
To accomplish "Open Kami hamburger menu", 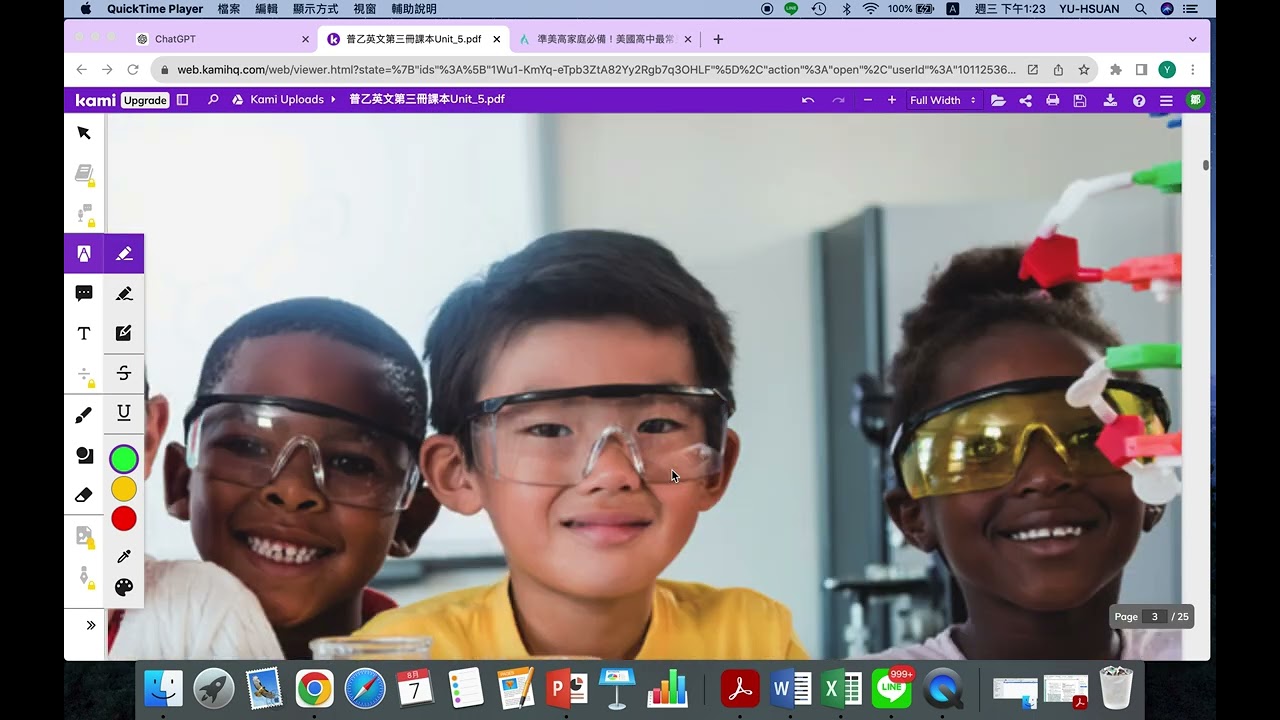I will coord(1166,100).
